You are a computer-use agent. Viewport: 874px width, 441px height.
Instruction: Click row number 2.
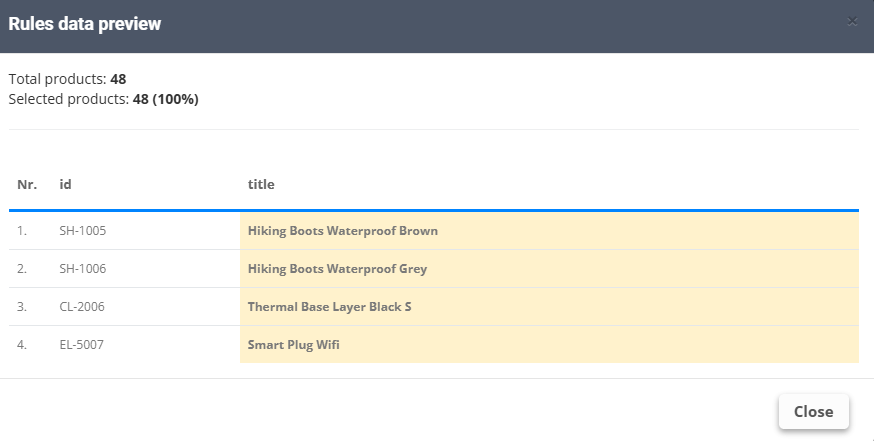pyautogui.click(x=22, y=269)
